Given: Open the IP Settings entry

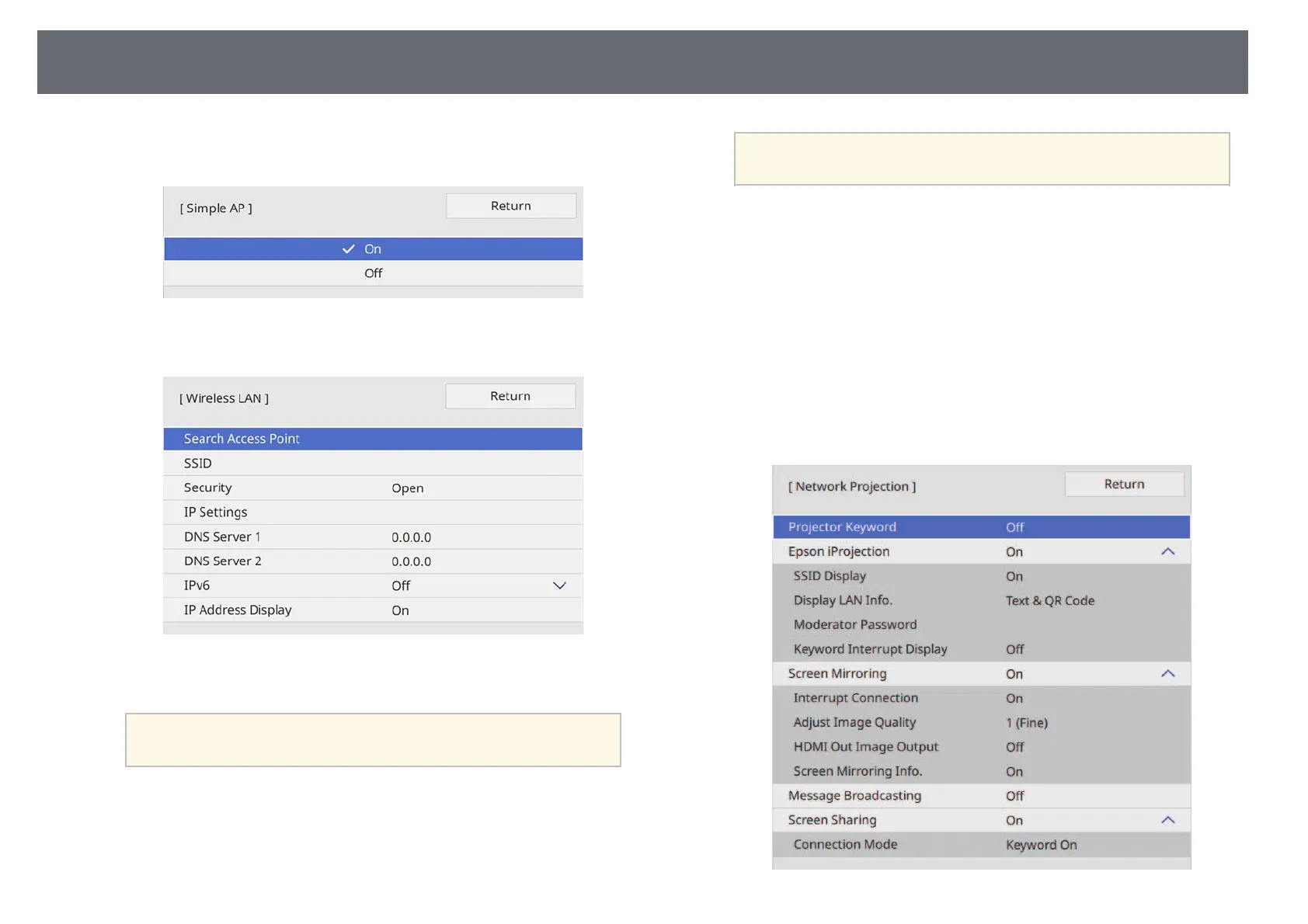Looking at the screenshot, I should coord(373,512).
